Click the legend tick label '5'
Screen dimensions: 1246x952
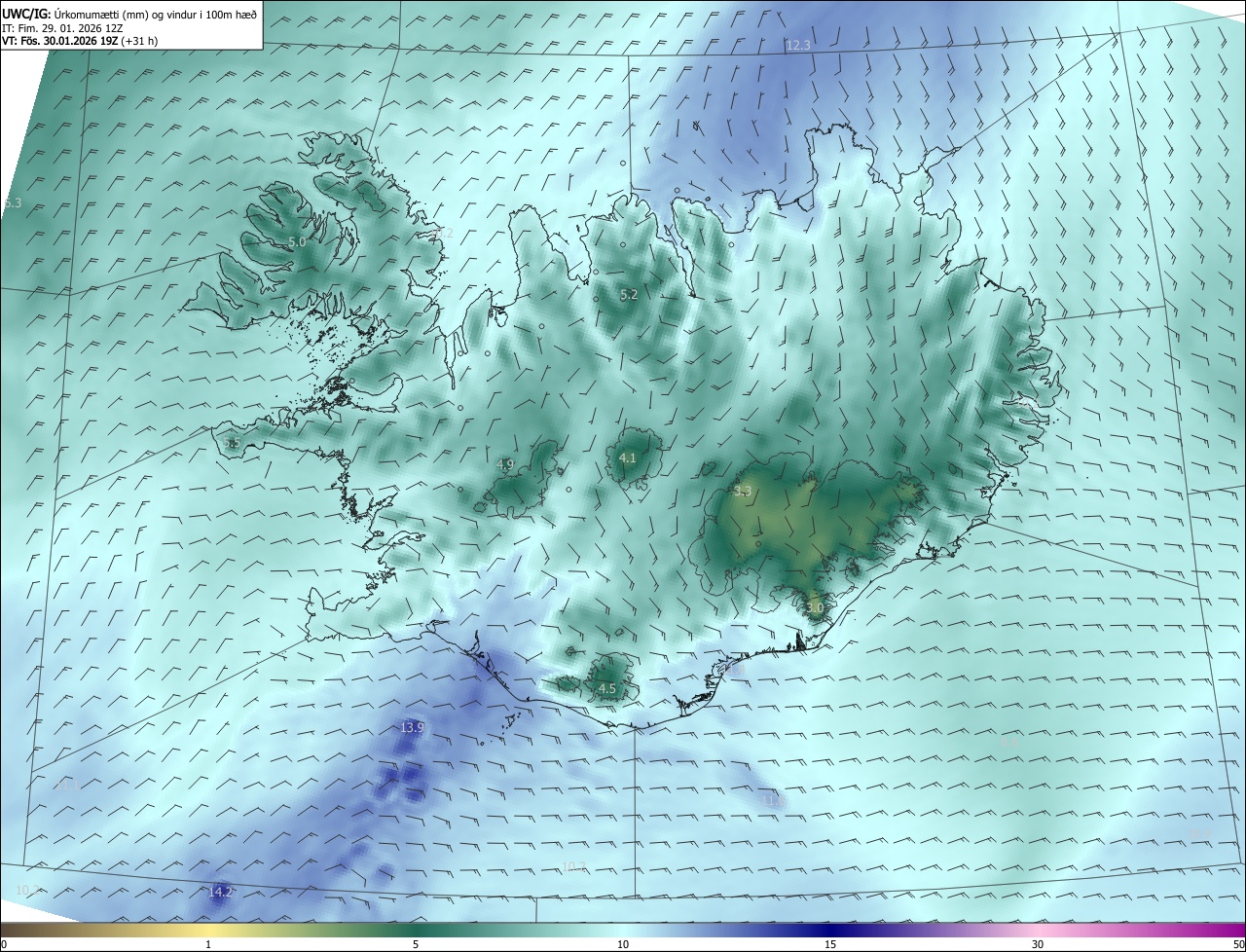416,944
